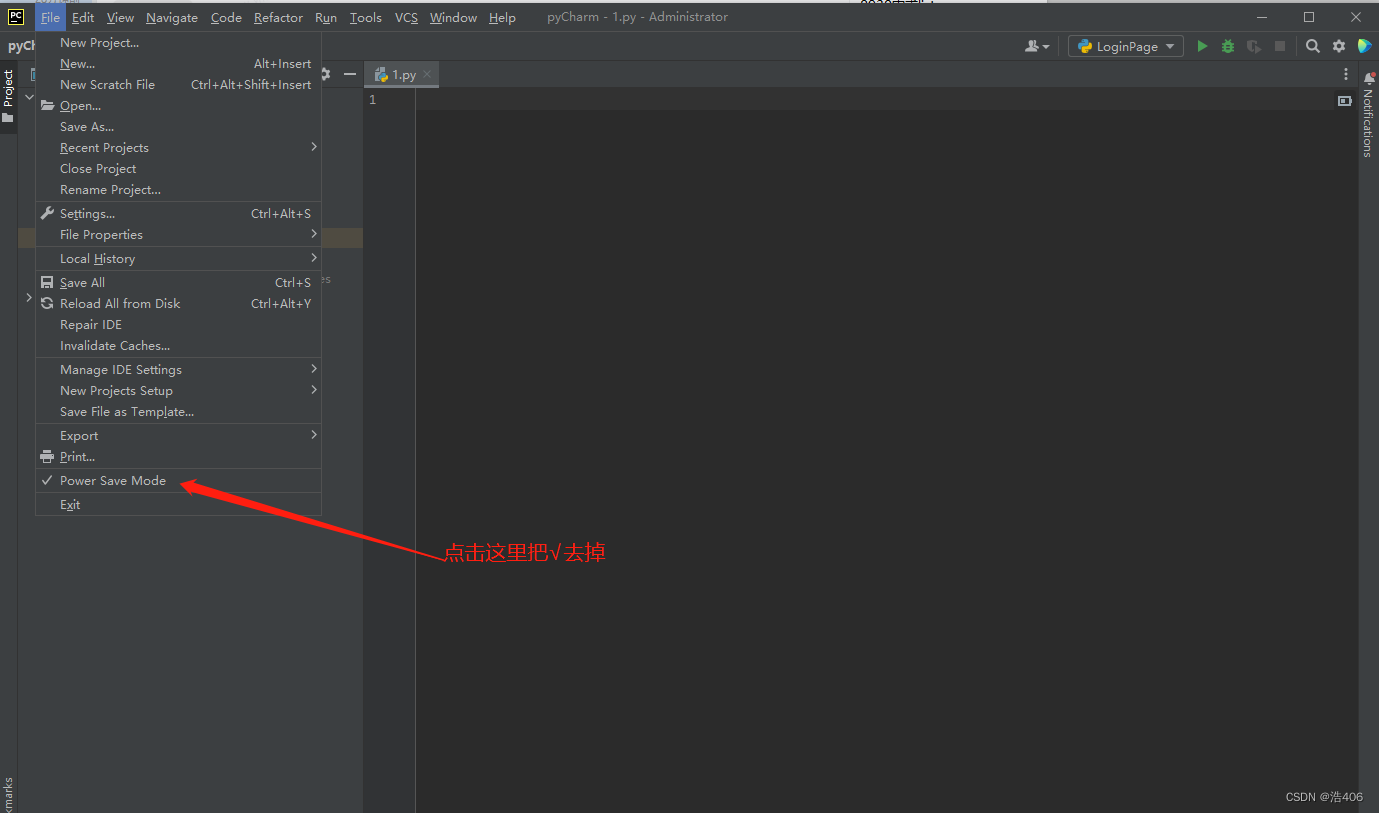This screenshot has width=1379, height=813.
Task: Click the Reader mode icon in editor corner
Action: [1345, 100]
